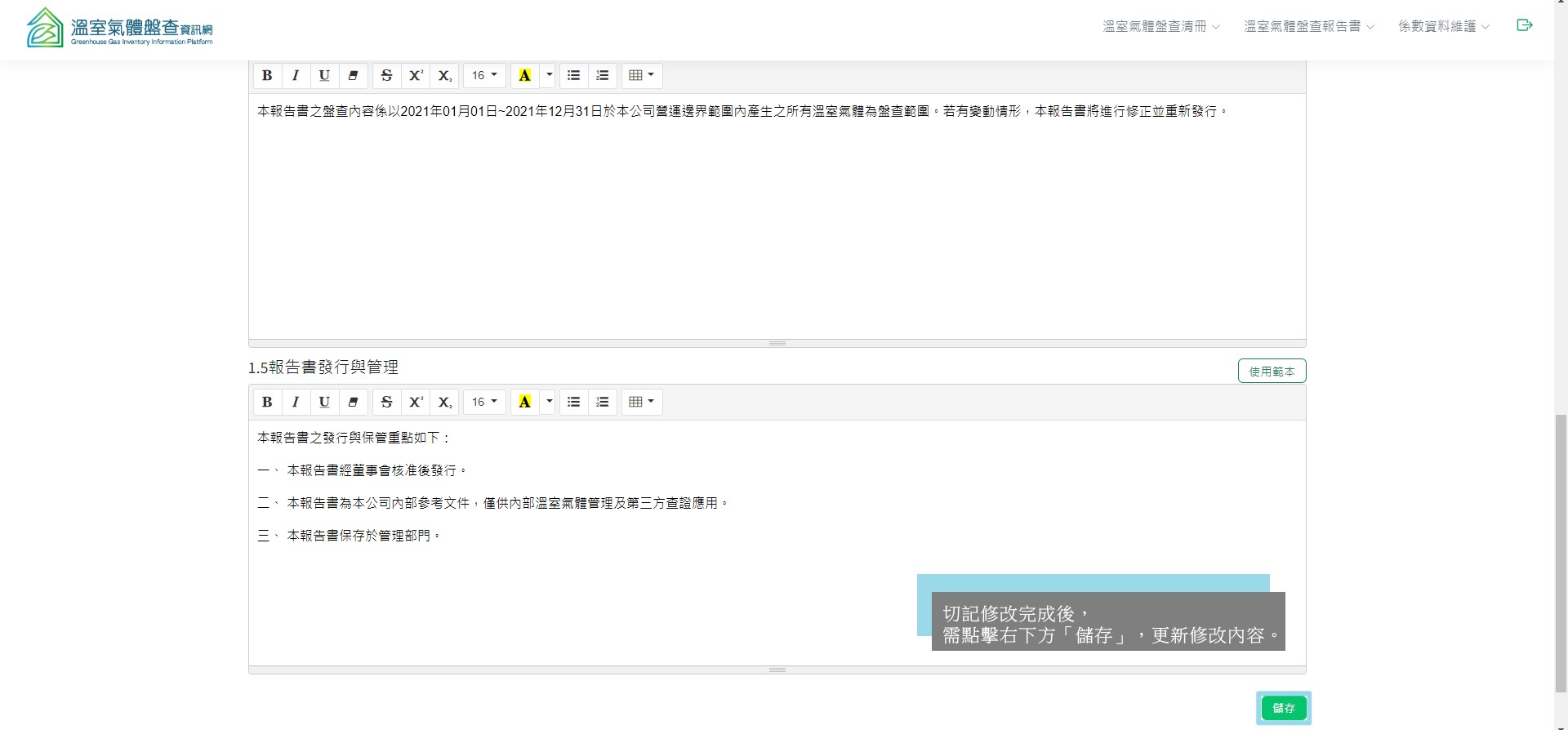Screen dimensions: 1568x730
Task: Toggle underline in section 1.5 editor toolbar
Action: 324,402
